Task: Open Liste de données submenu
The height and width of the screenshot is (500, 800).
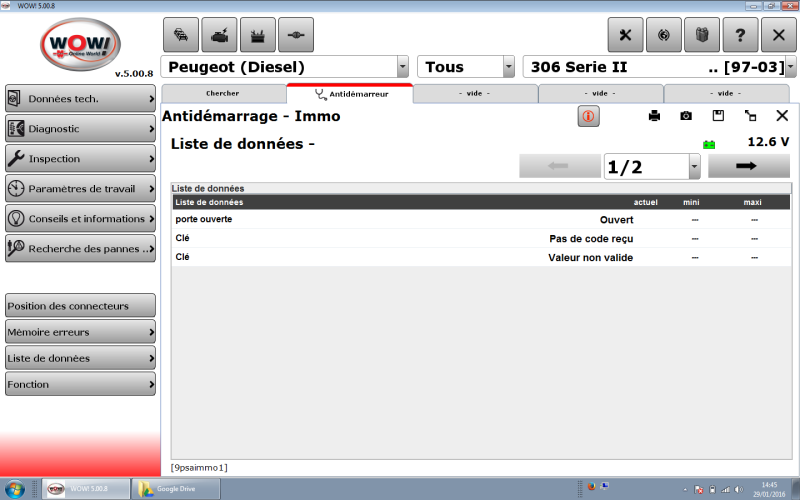Action: [x=80, y=358]
